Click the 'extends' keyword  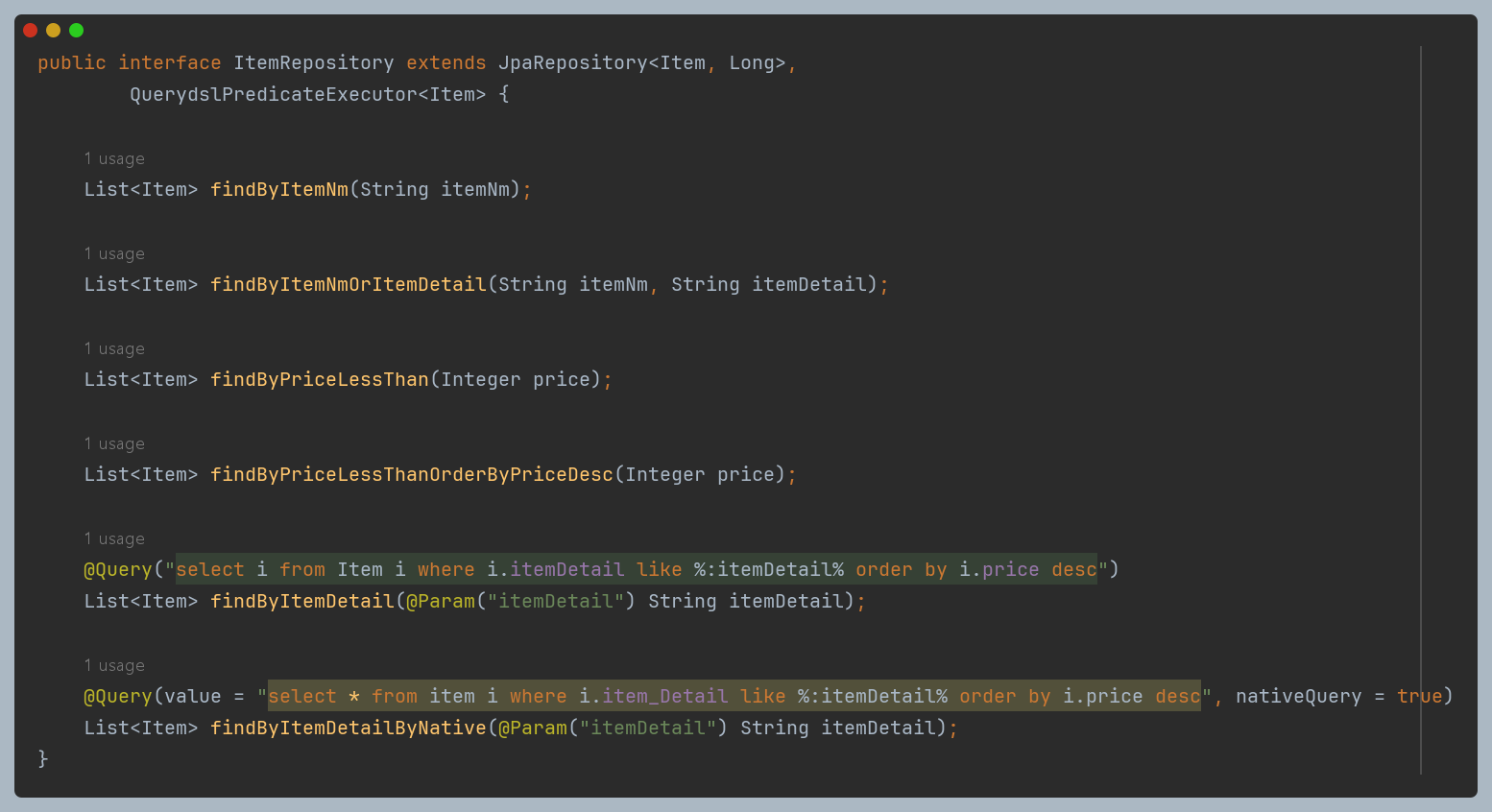pyautogui.click(x=446, y=62)
